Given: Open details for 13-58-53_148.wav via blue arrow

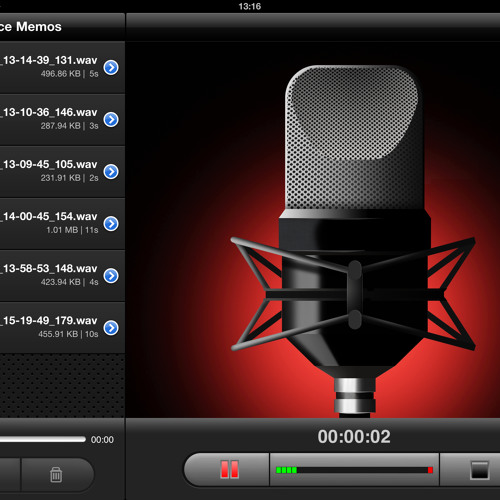Looking at the screenshot, I should [x=111, y=275].
